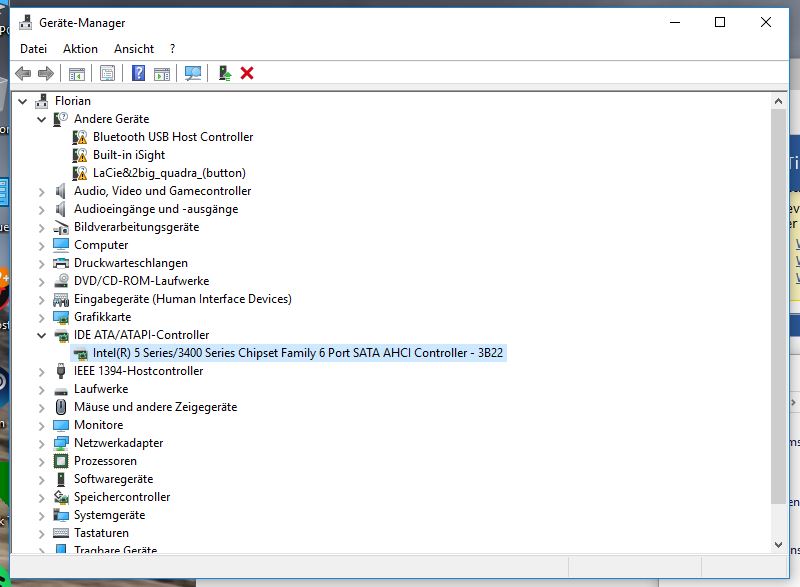Expand the Systemgeräte category

[41, 516]
